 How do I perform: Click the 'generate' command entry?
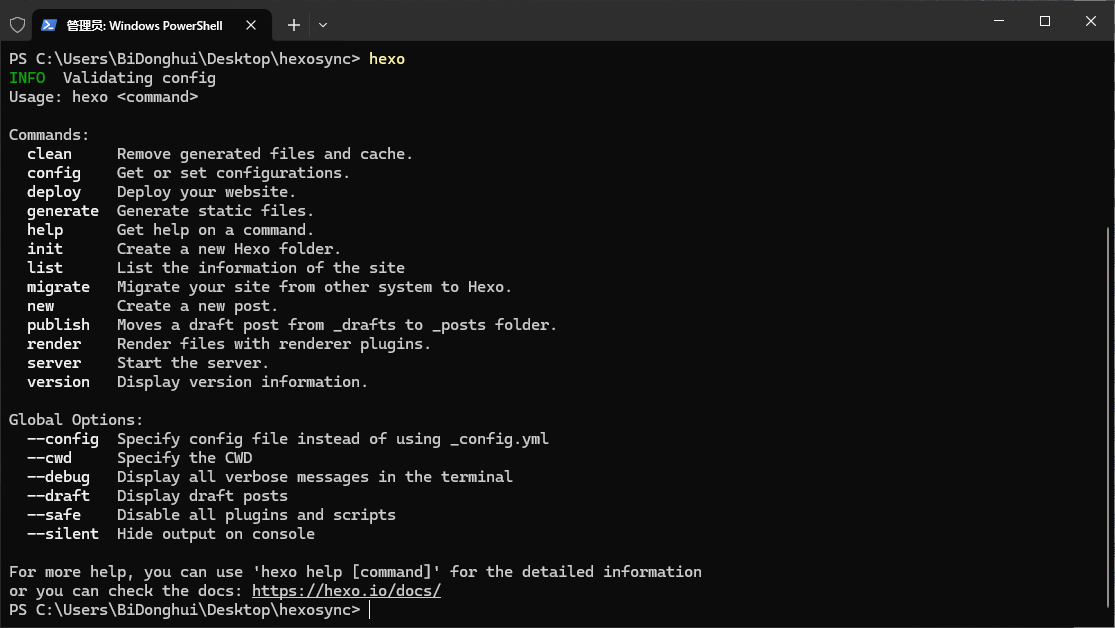pyautogui.click(x=62, y=210)
